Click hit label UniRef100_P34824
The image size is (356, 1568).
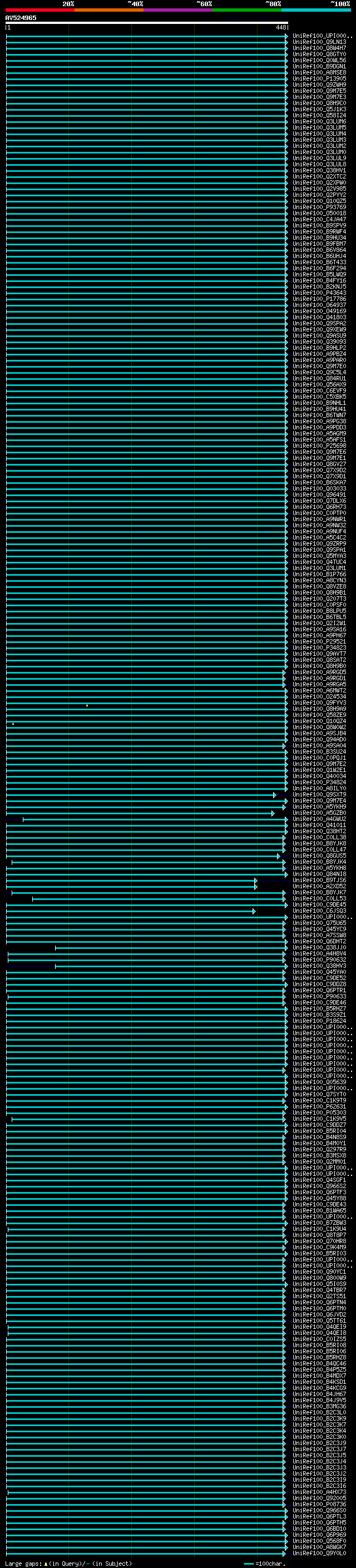(319, 783)
